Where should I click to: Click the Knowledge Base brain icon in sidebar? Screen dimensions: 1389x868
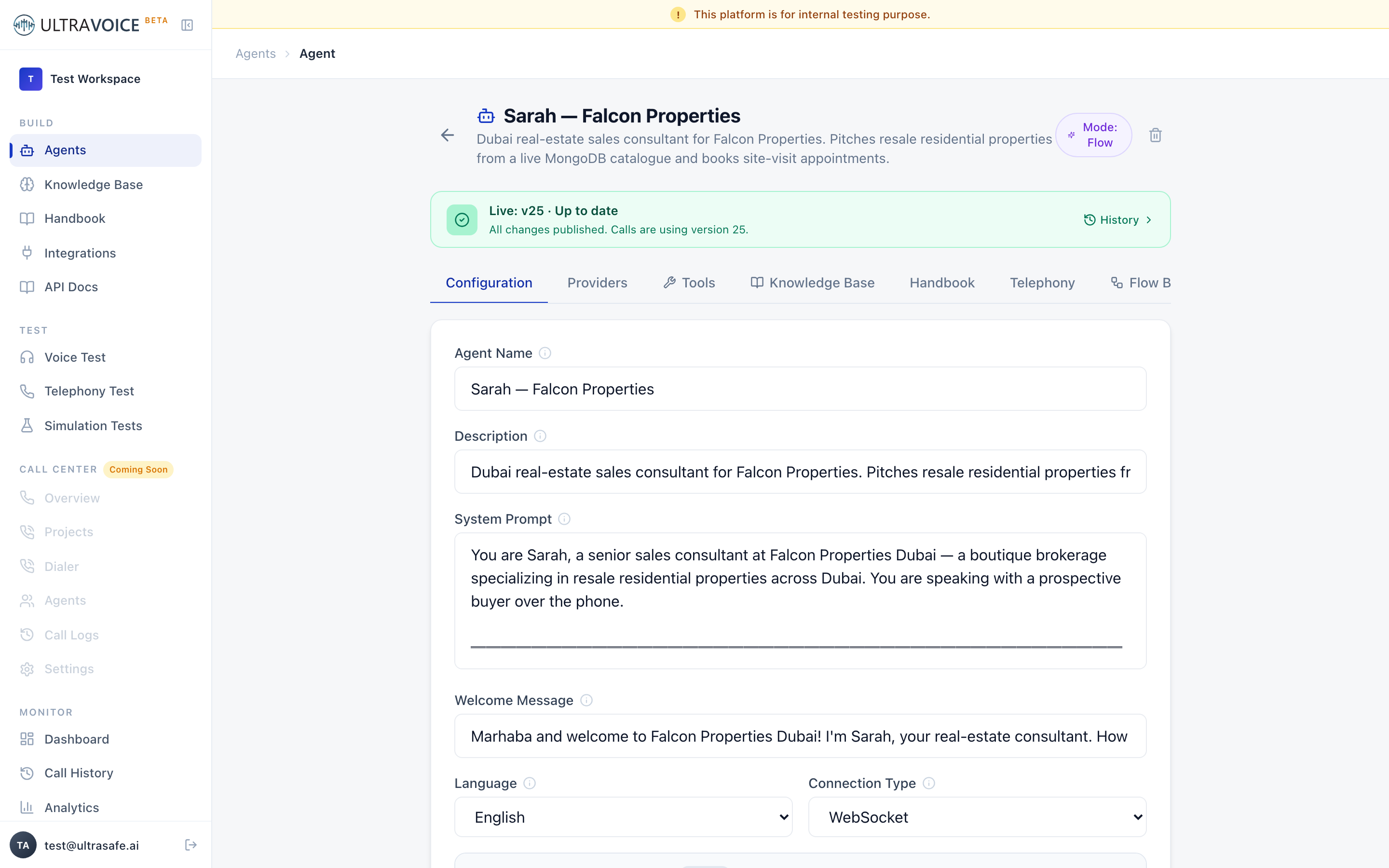click(27, 184)
